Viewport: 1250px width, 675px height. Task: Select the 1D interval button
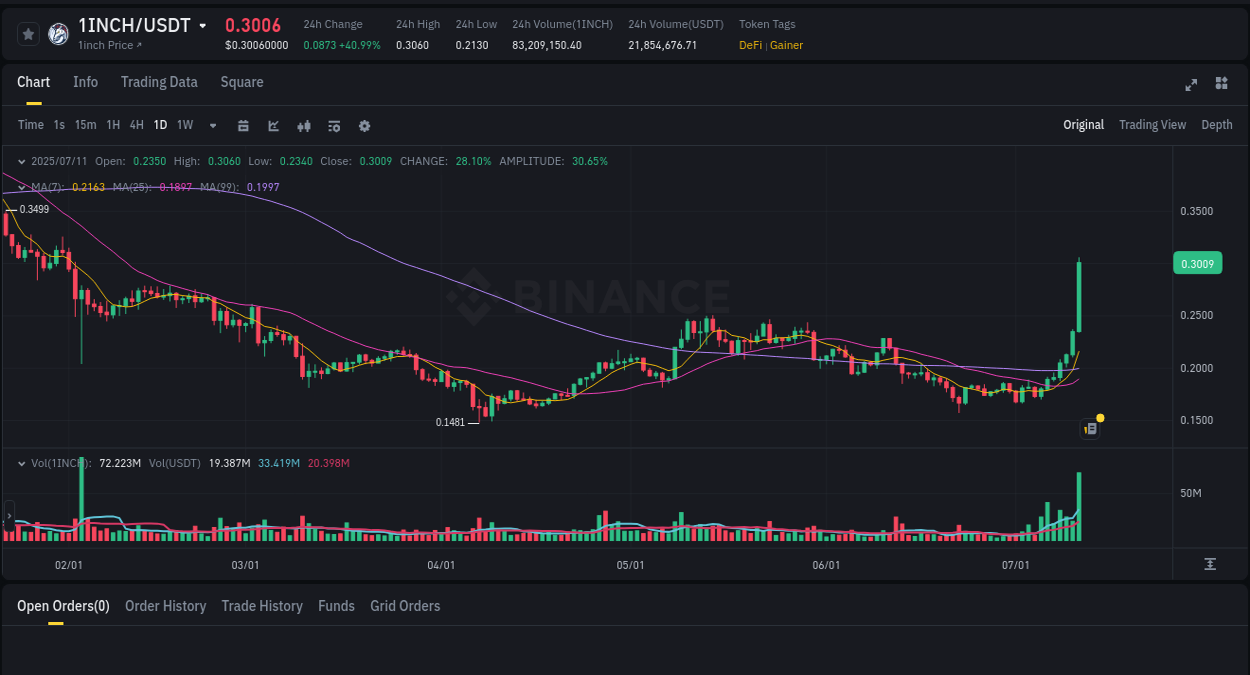pyautogui.click(x=160, y=125)
